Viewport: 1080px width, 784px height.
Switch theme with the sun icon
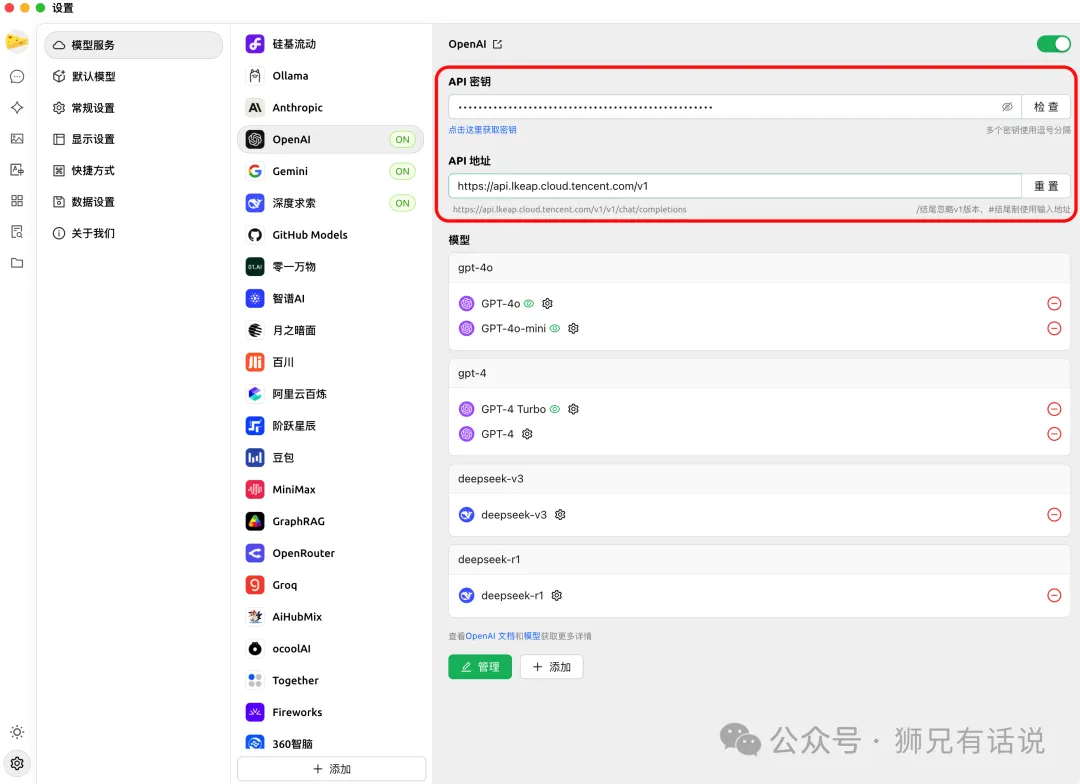click(17, 732)
